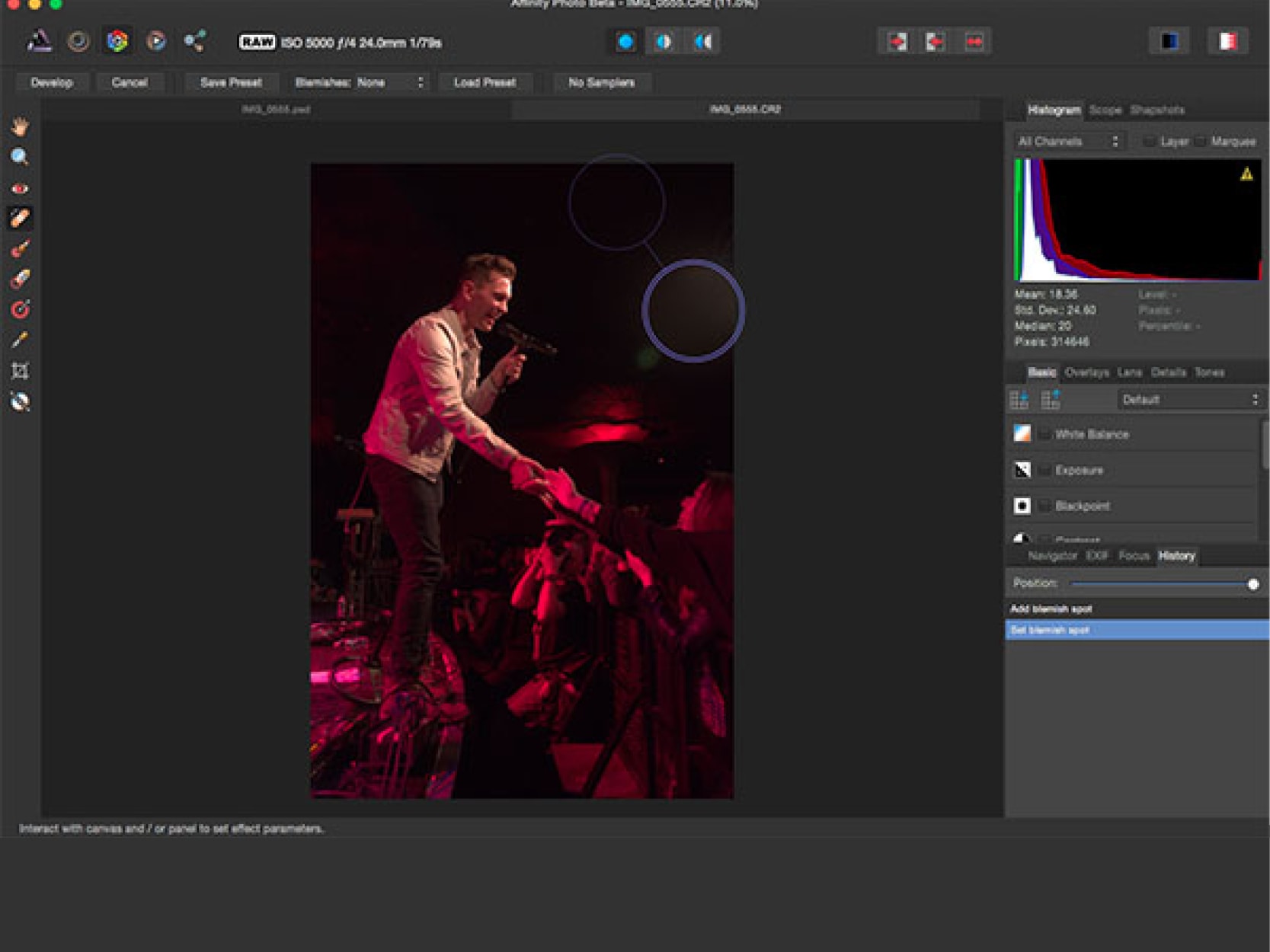This screenshot has width=1270, height=952.
Task: Select the Set blemish spot history entry
Action: pyautogui.click(x=1137, y=630)
